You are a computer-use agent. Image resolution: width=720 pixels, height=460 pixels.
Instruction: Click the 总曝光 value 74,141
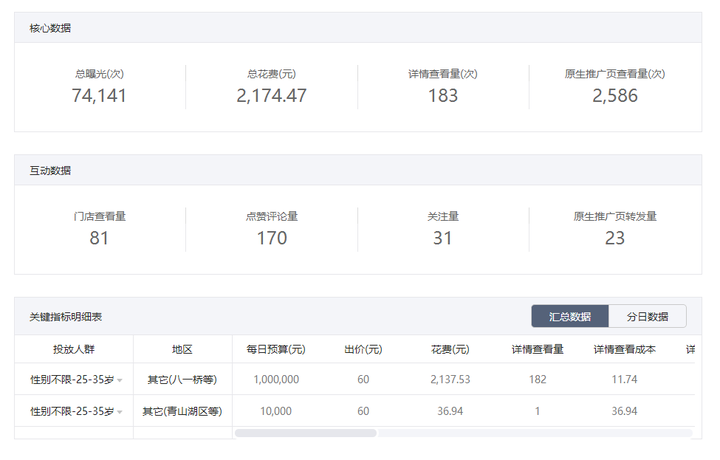pos(99,96)
